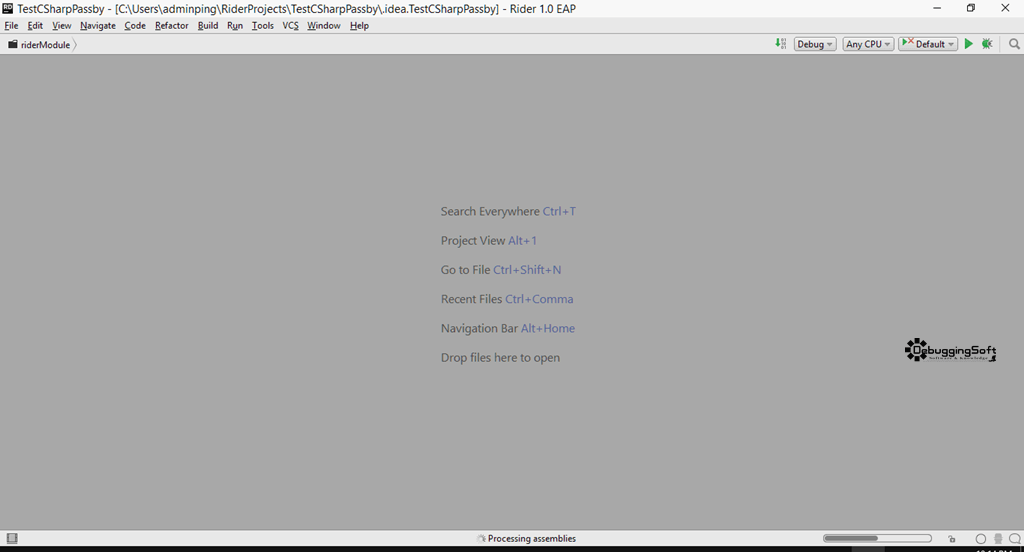1024x552 pixels.
Task: Open the Code menu
Action: pos(135,25)
